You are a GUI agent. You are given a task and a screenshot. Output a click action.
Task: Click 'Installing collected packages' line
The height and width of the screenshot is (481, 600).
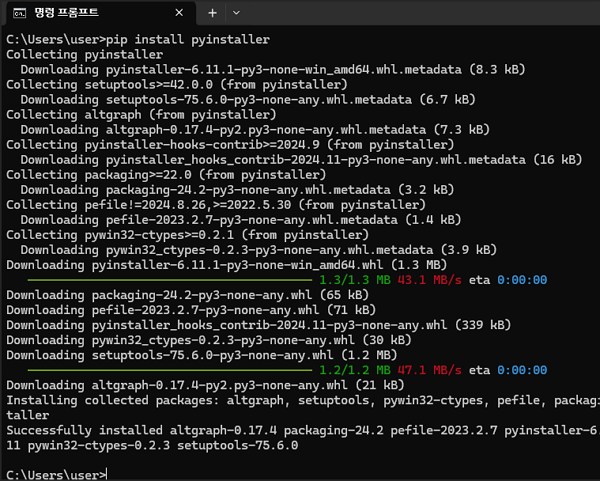coord(303,400)
